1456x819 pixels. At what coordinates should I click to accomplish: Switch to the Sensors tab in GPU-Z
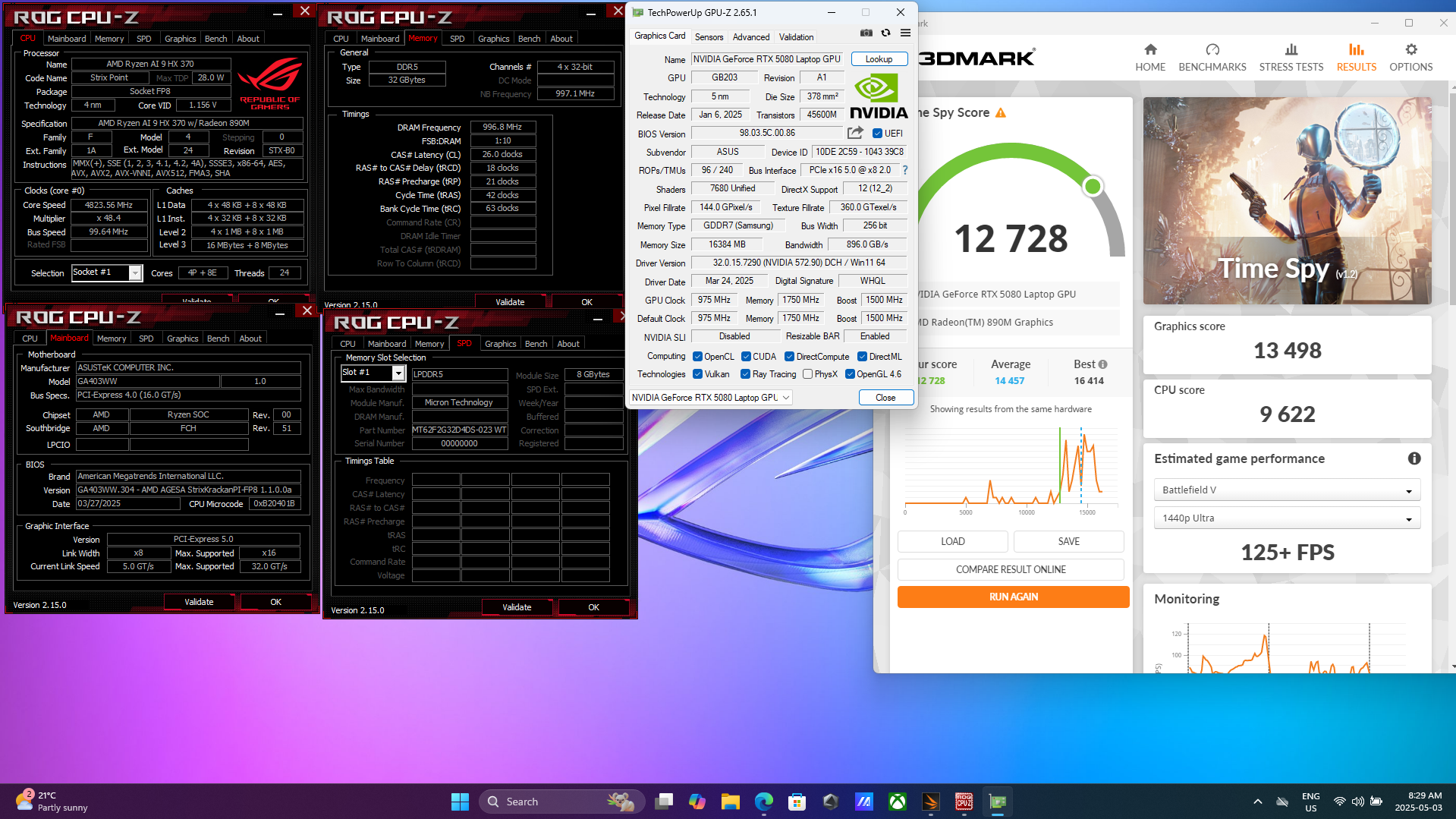click(x=709, y=37)
